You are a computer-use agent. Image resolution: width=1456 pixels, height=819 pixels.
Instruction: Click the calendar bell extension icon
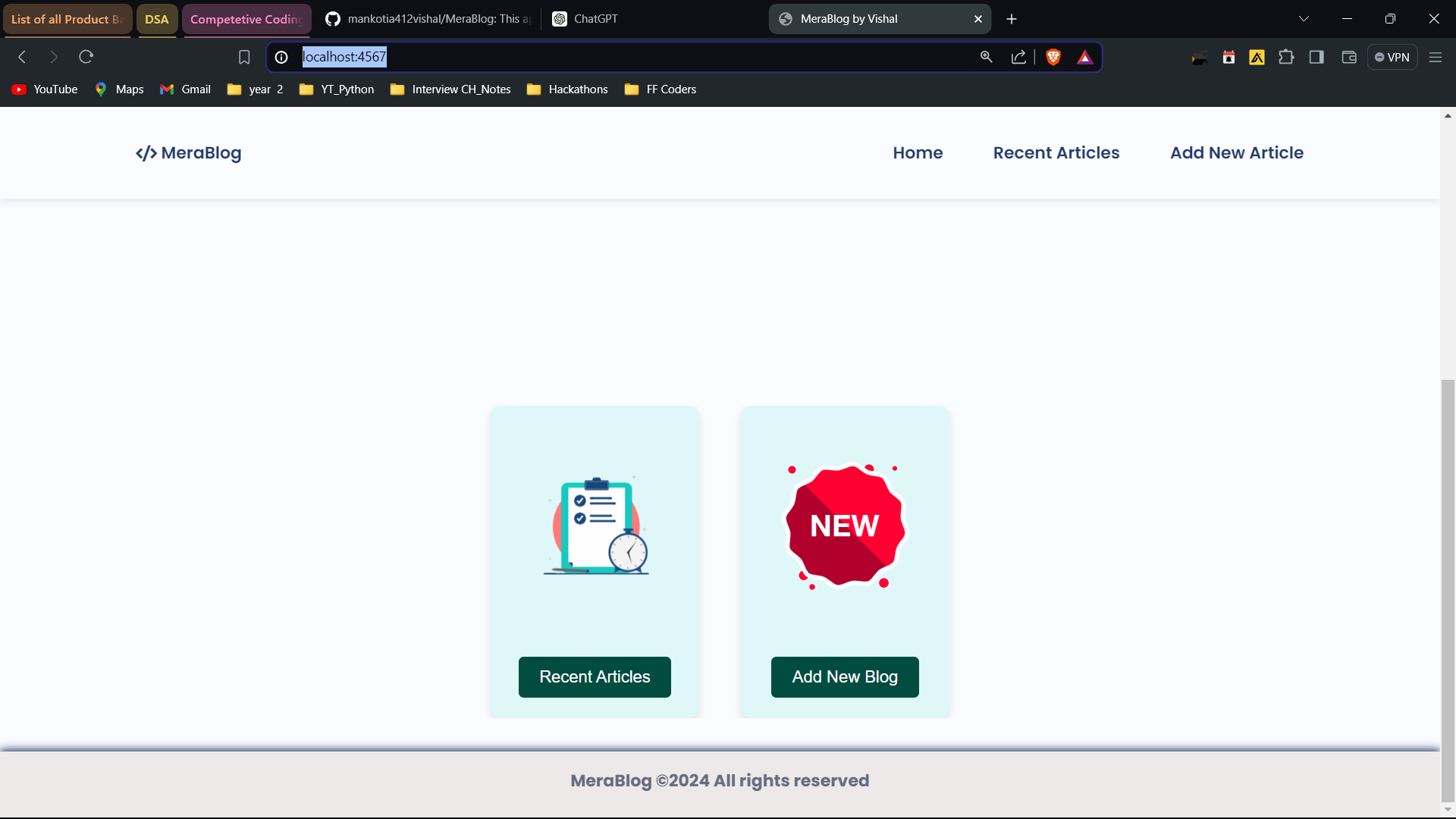tap(1228, 57)
